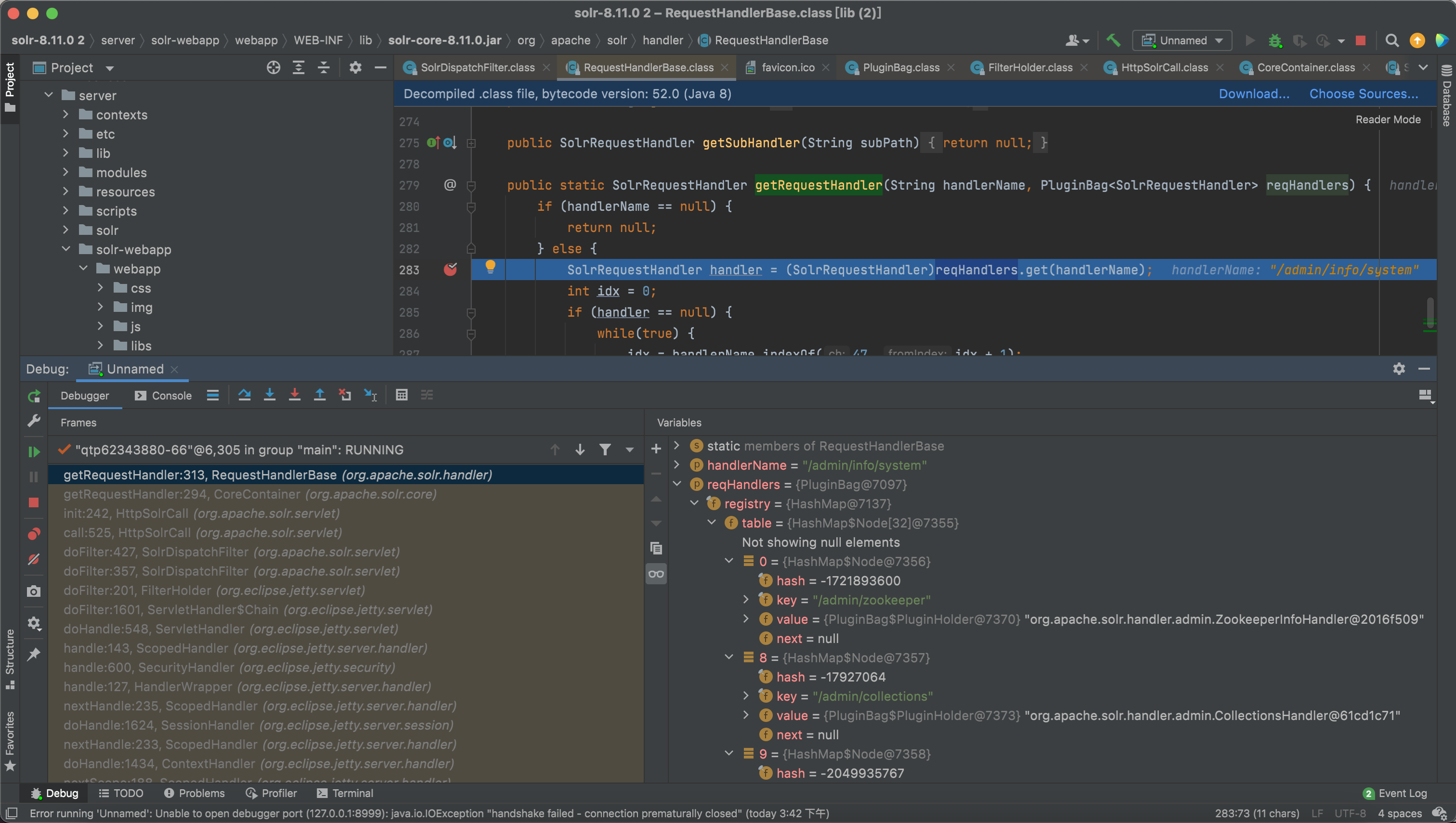Screen dimensions: 1456x823
Task: Toggle the Structure side tool window
Action: pyautogui.click(x=10, y=659)
